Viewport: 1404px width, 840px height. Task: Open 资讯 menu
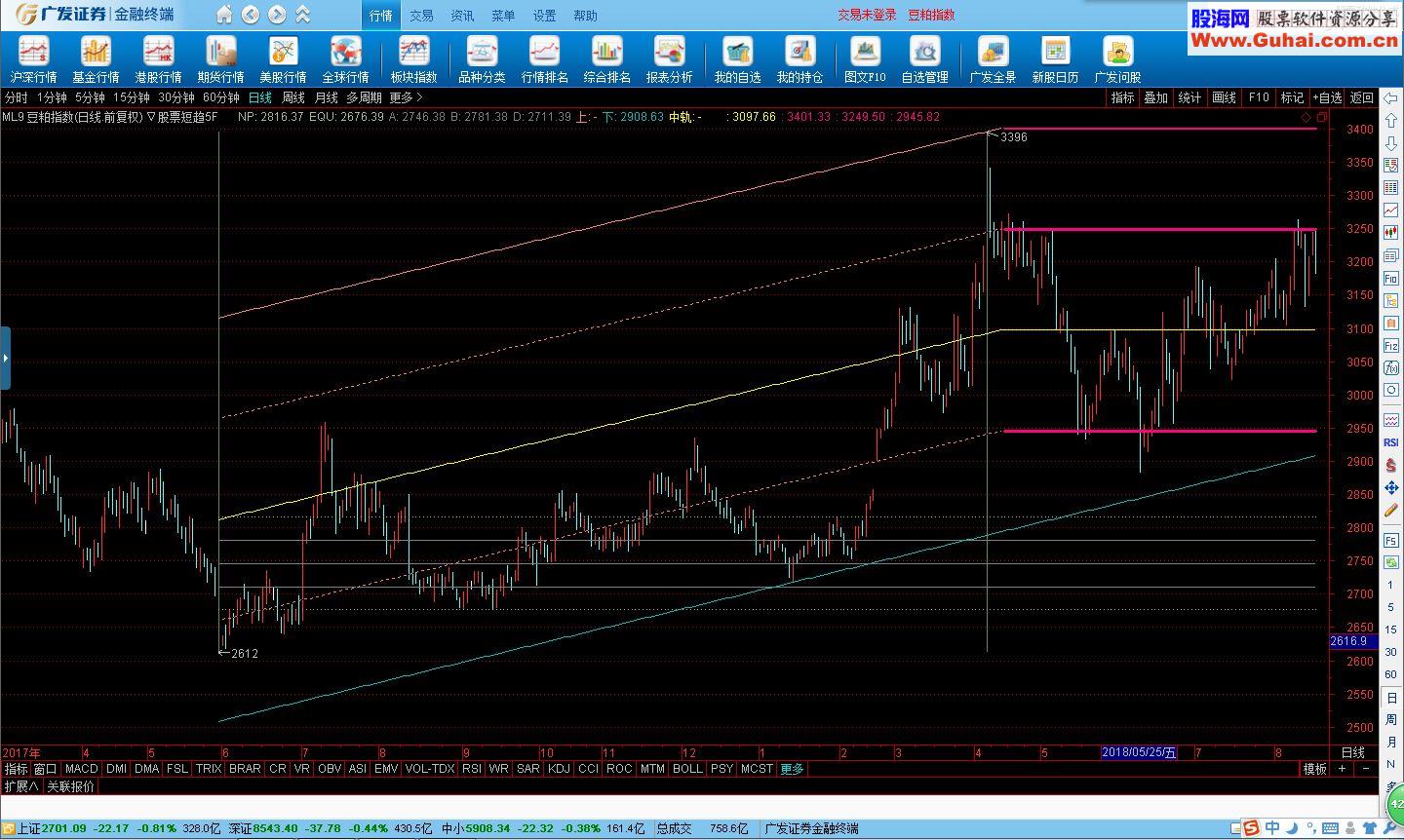pyautogui.click(x=462, y=16)
